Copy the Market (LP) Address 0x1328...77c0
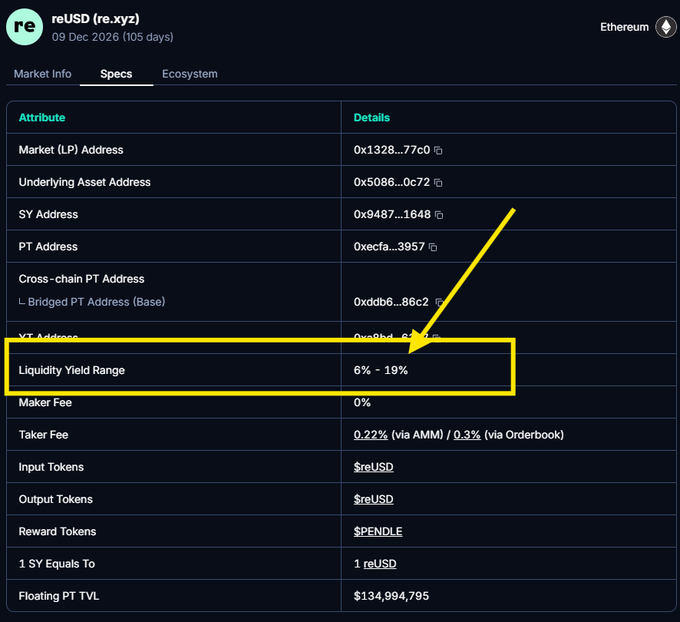The image size is (680, 622). coord(438,151)
